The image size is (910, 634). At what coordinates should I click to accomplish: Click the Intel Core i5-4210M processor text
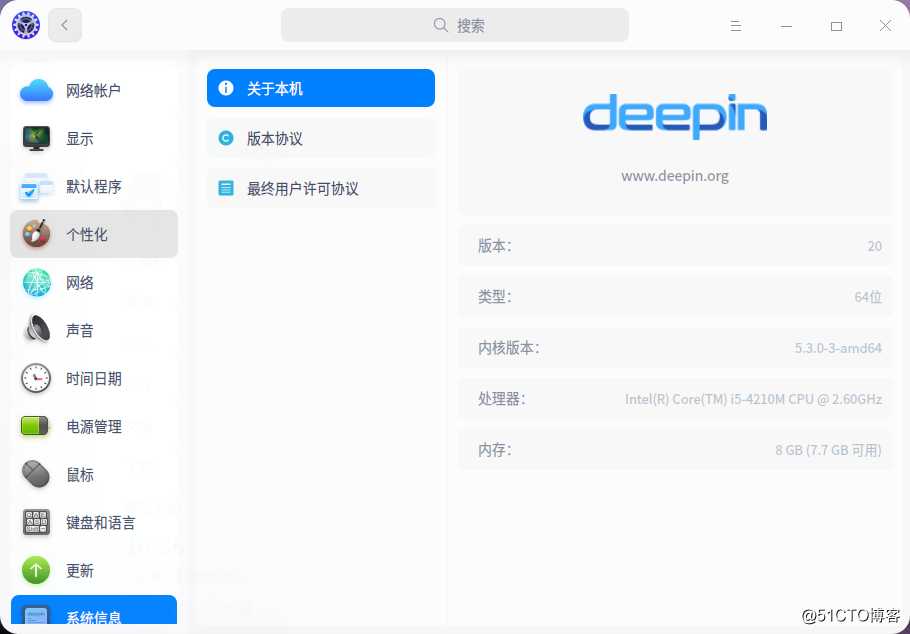coord(753,399)
